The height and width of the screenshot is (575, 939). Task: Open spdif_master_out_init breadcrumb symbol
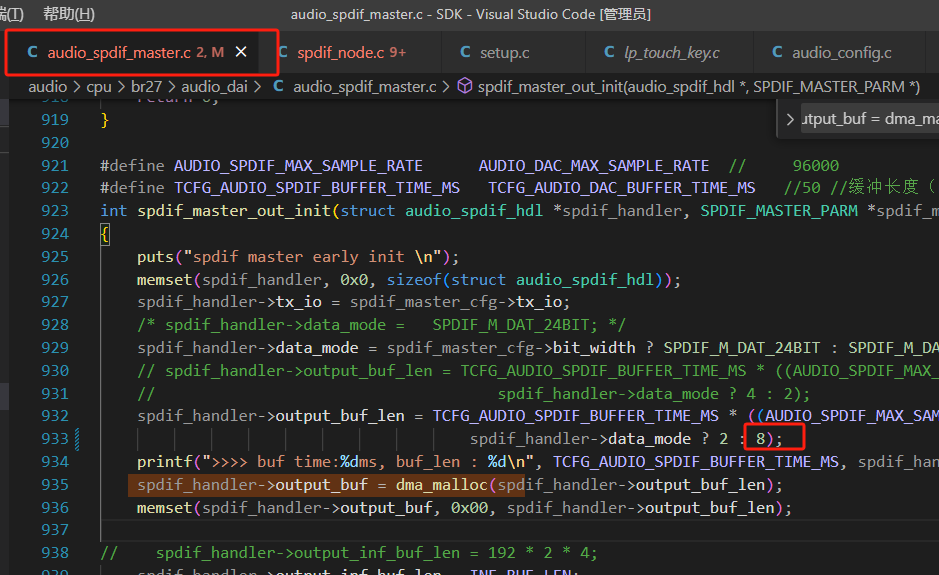(x=698, y=87)
